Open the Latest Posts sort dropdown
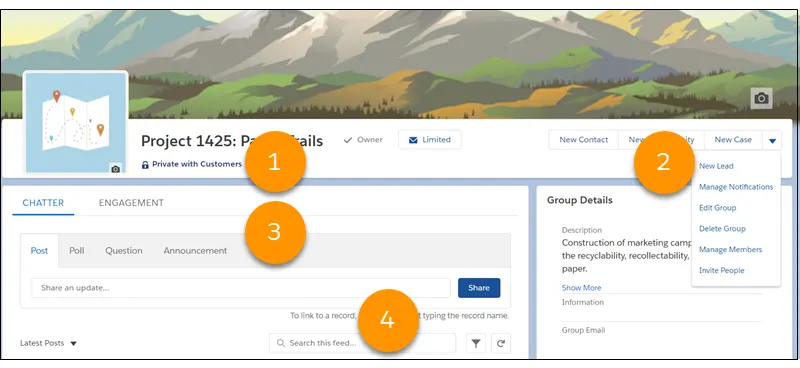Screen dimensions: 800x368 click(48, 344)
